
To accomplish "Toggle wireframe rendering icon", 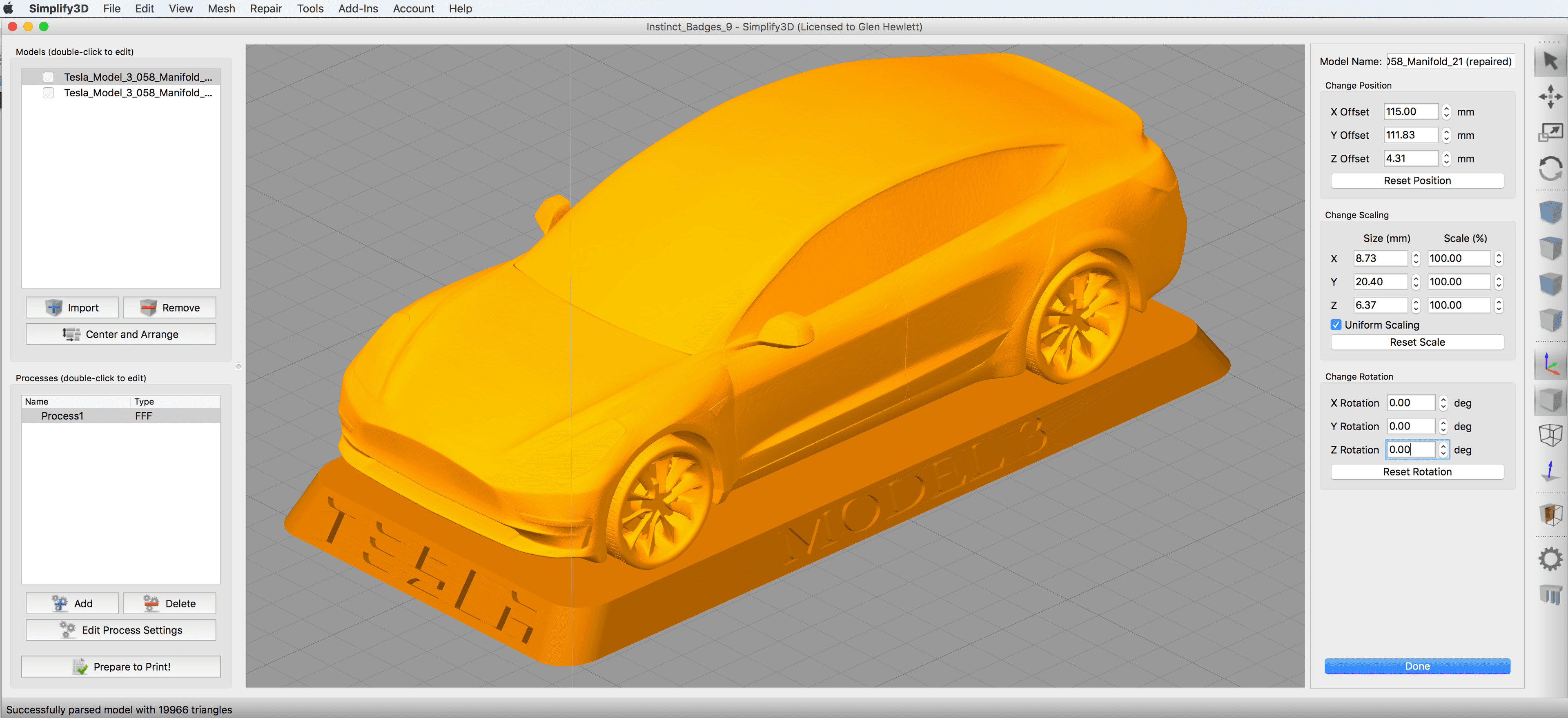I will tap(1550, 434).
